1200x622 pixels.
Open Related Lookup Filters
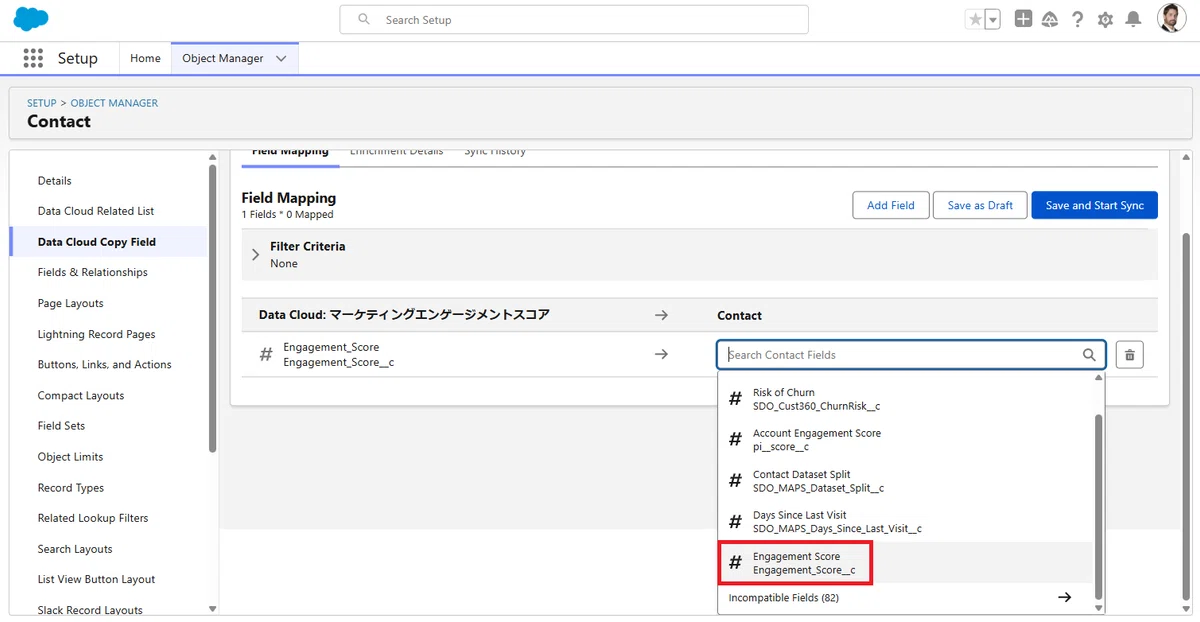(93, 518)
